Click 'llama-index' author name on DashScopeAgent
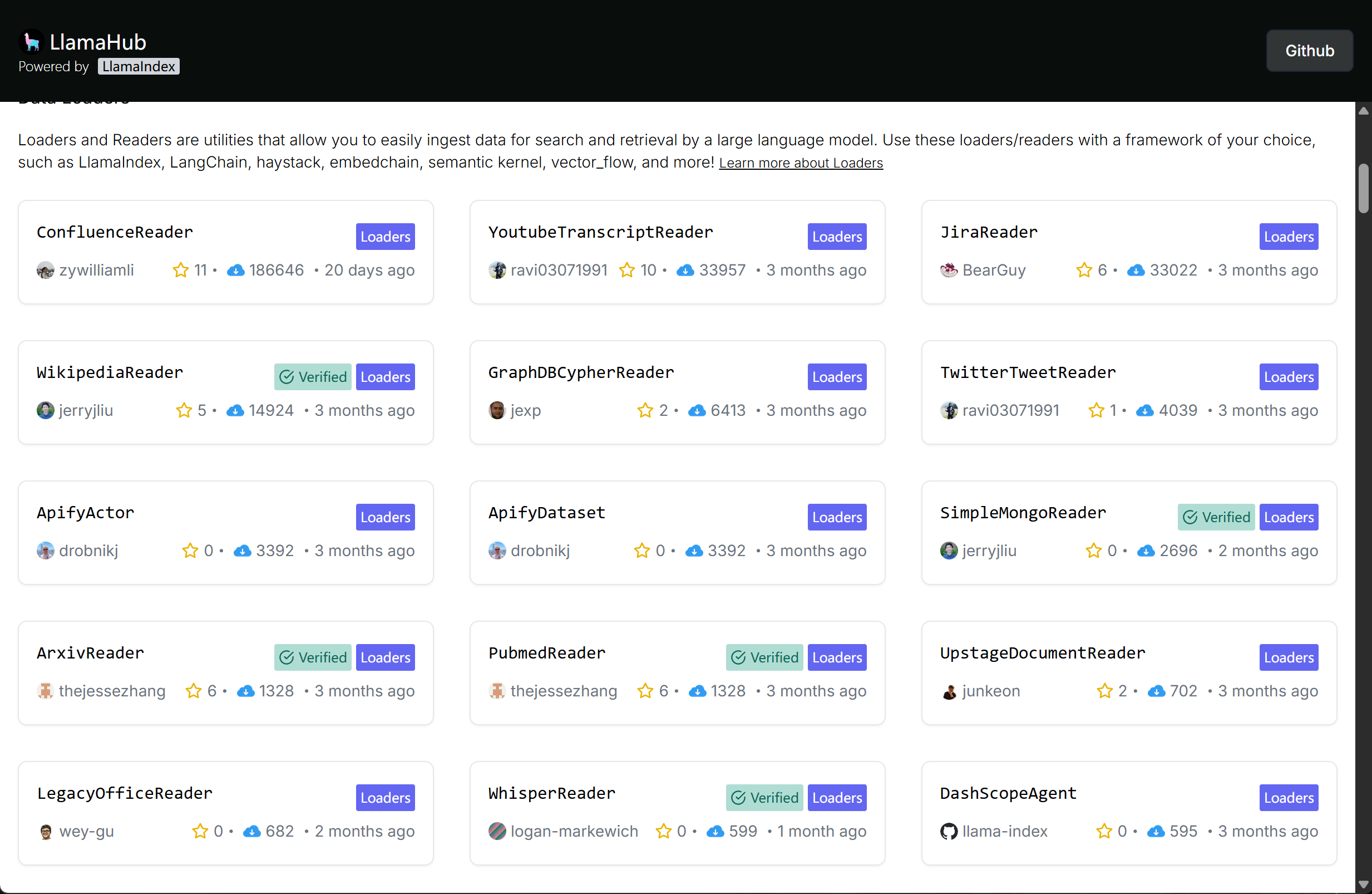This screenshot has height=894, width=1372. 1004,831
